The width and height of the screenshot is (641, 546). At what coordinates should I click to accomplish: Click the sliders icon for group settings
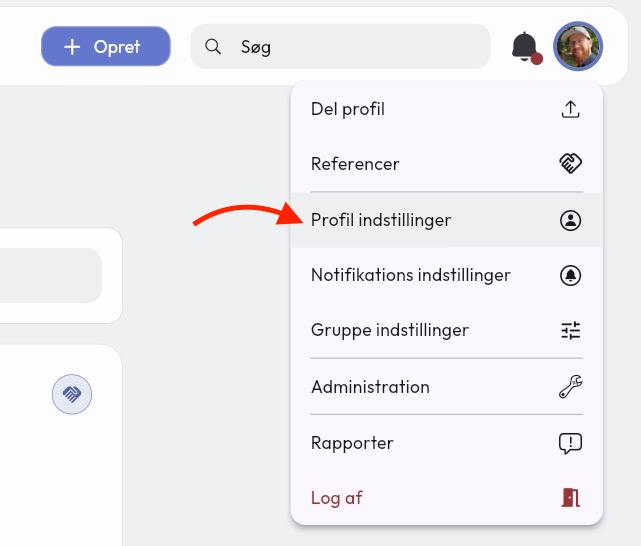570,330
